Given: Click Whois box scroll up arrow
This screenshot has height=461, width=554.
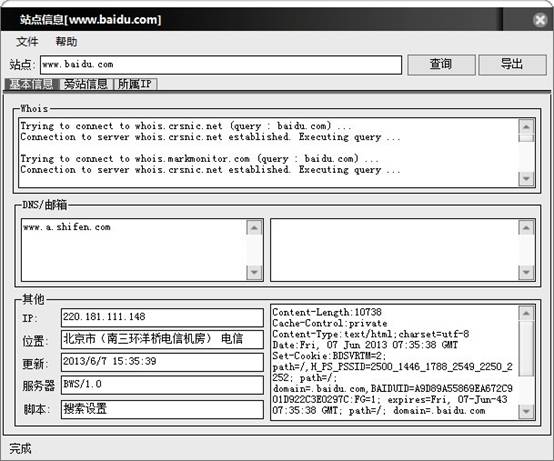Looking at the screenshot, I should [x=526, y=127].
